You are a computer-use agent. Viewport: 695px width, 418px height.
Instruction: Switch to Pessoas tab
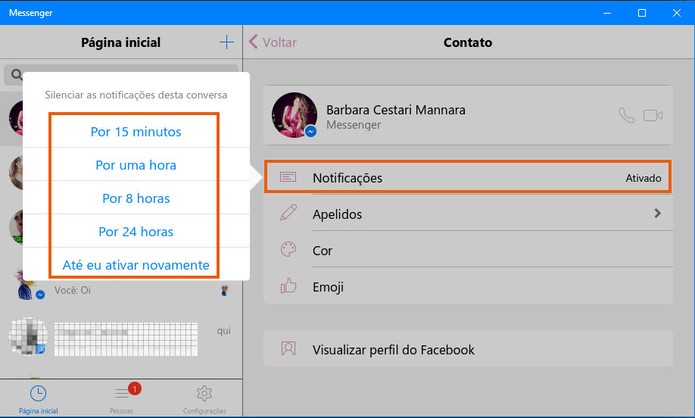122,399
